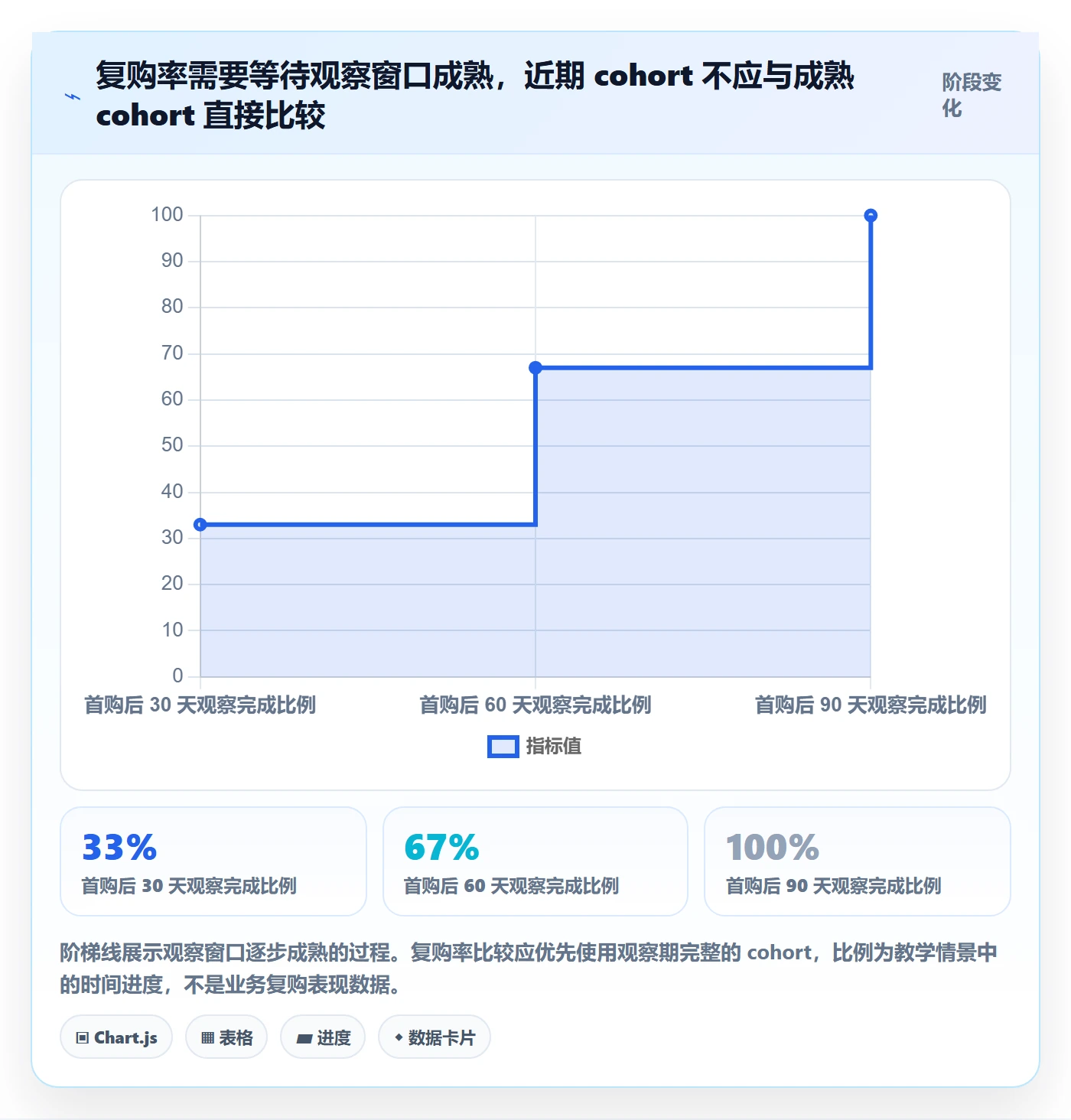Viewport: 1071px width, 1120px height.
Task: Click the y-axis value 30
Action: 173,538
